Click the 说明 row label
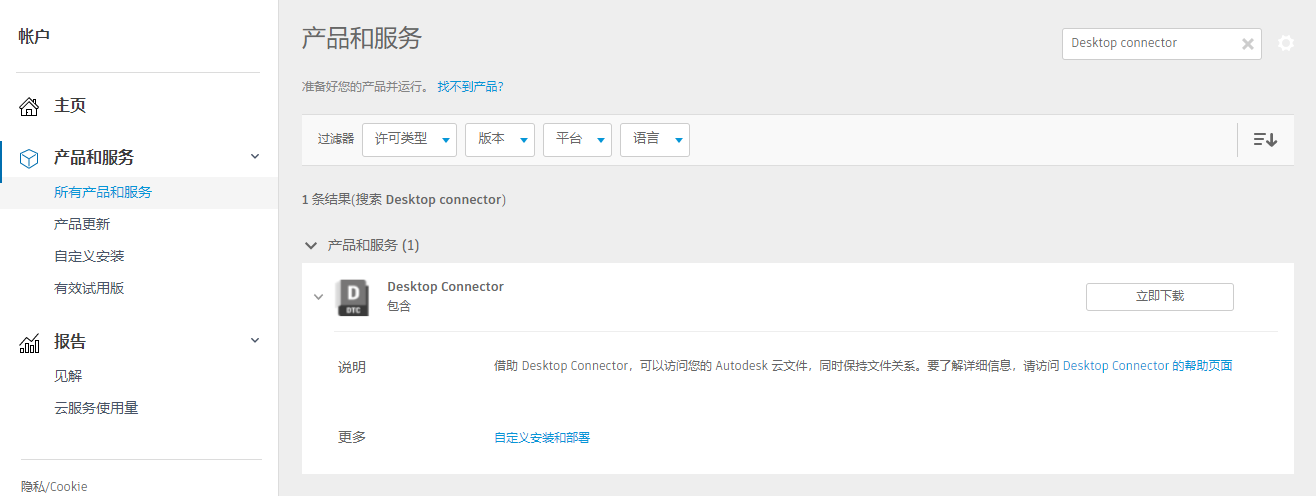This screenshot has width=1316, height=496. [x=352, y=367]
